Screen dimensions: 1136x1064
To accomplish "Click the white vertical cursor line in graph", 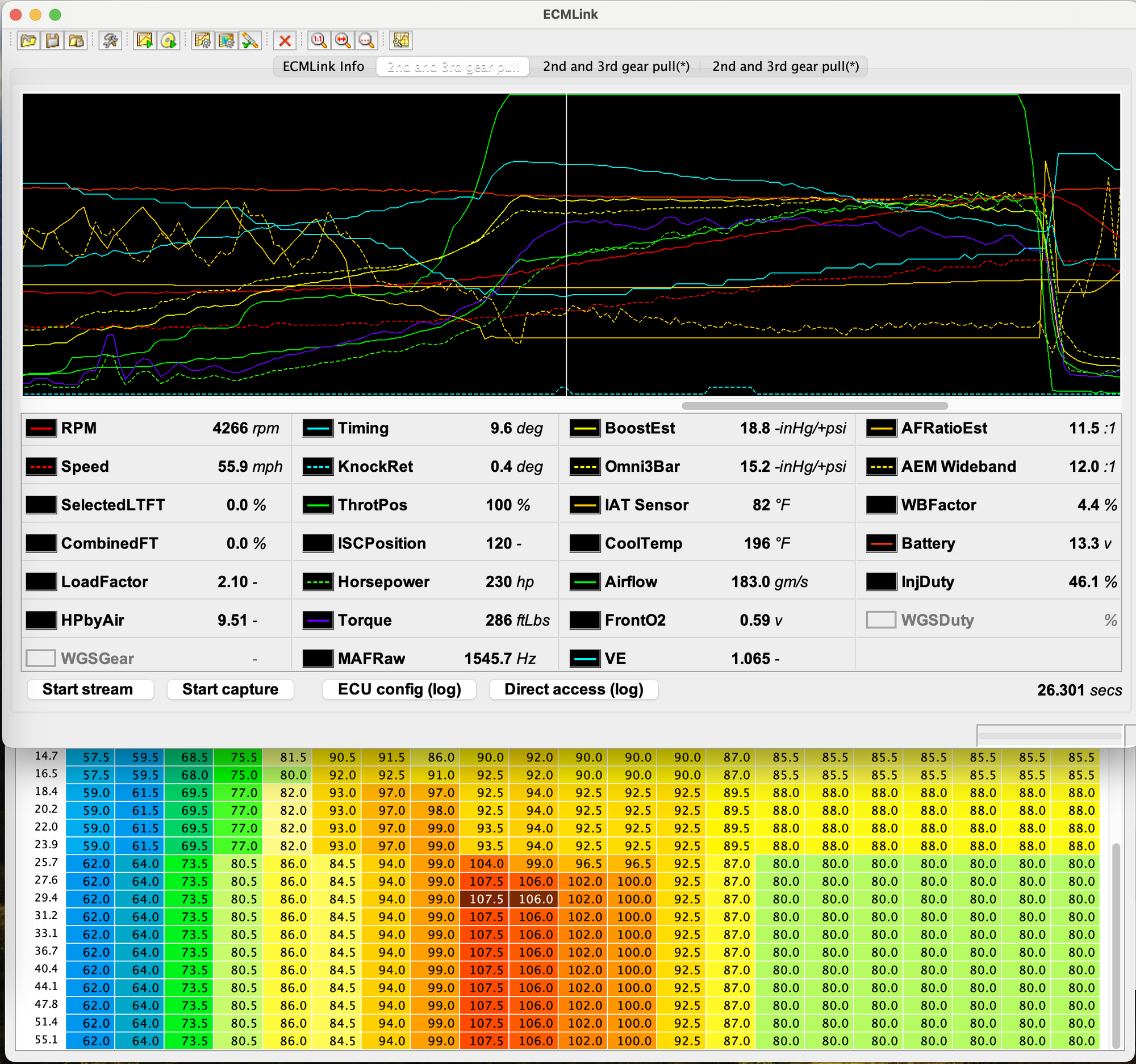I will [566, 245].
